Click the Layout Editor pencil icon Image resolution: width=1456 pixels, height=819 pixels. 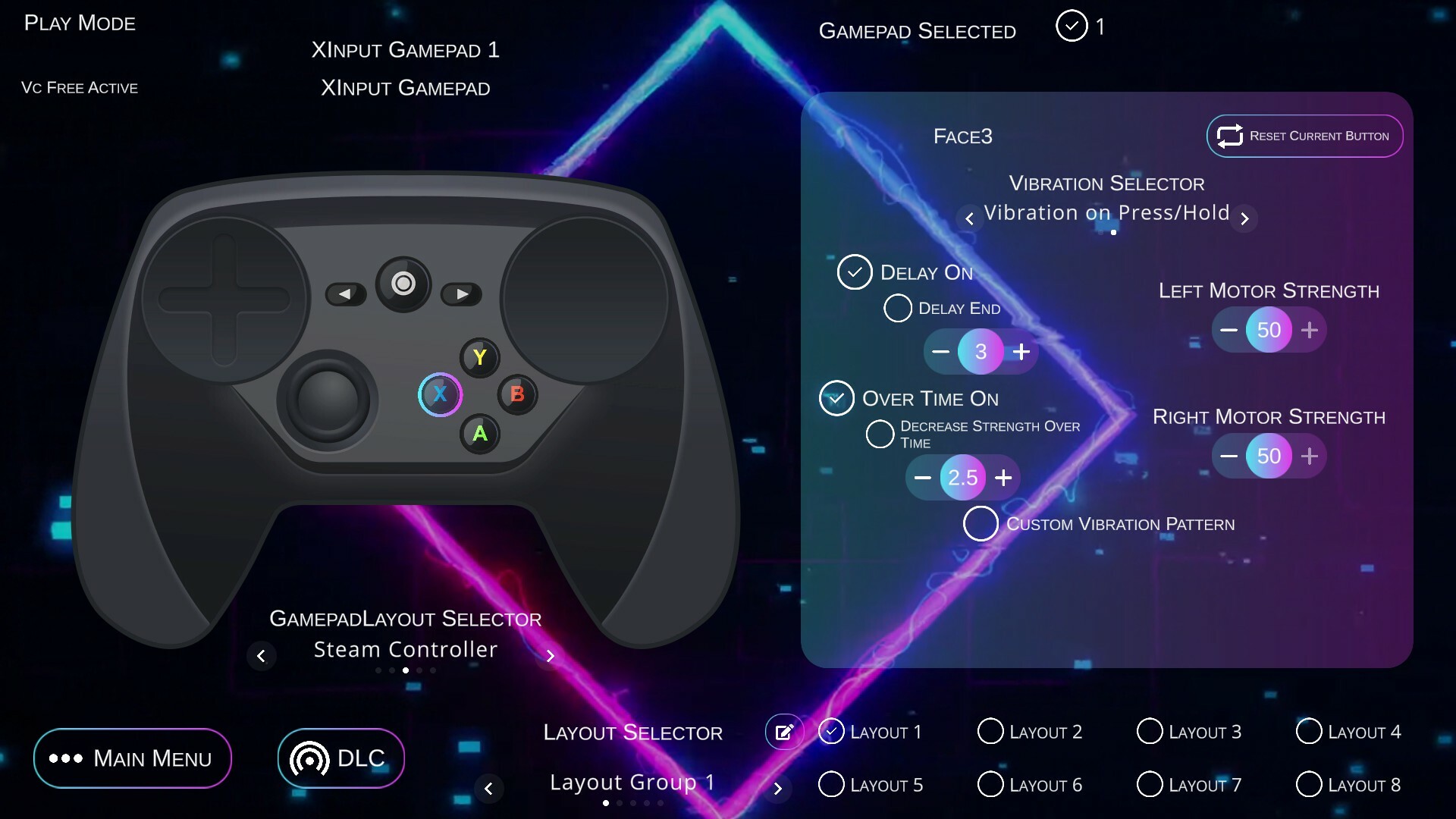pos(785,731)
